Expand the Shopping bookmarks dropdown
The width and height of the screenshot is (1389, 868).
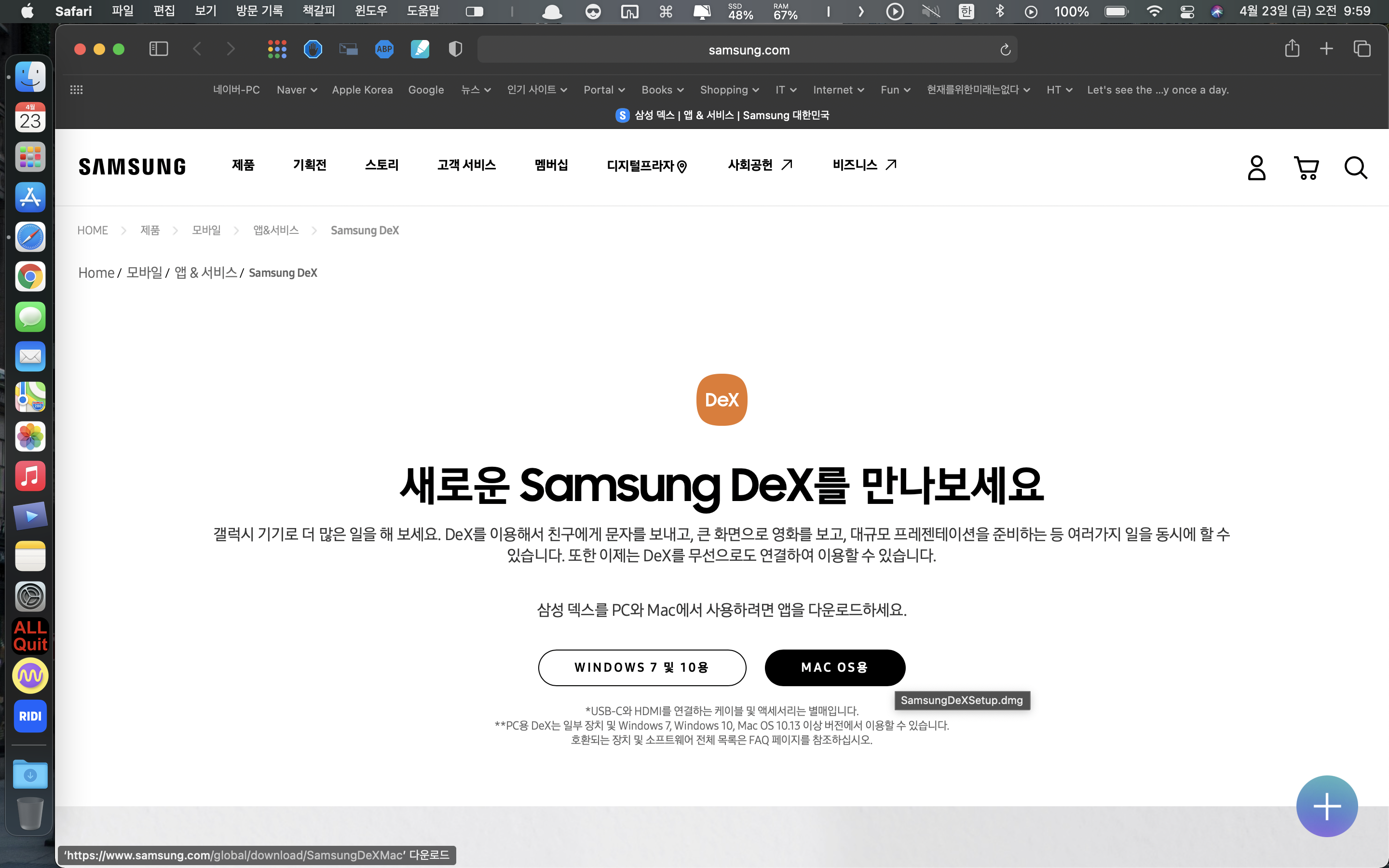[729, 90]
